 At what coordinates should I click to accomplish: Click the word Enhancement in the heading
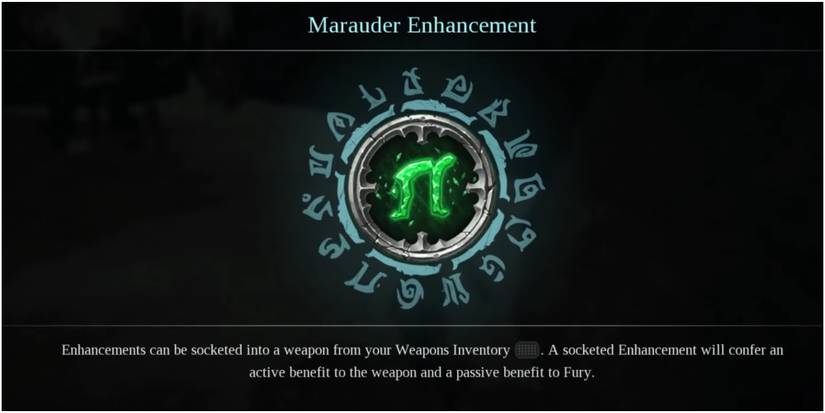(x=472, y=25)
